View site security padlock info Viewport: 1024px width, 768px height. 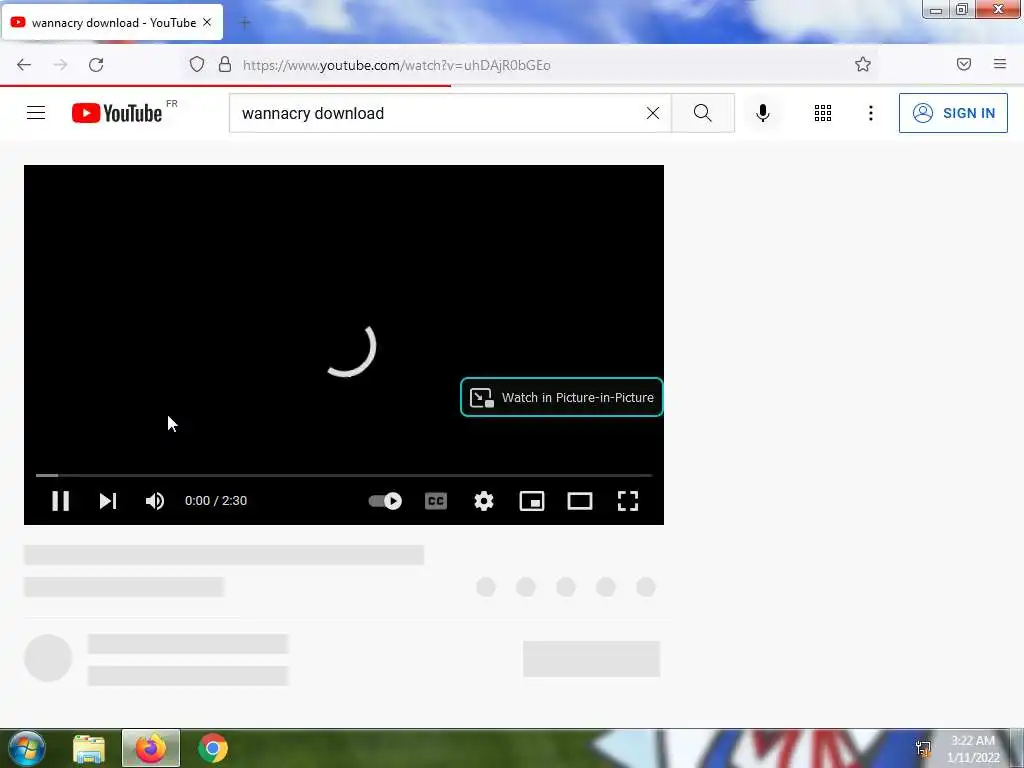click(x=225, y=64)
